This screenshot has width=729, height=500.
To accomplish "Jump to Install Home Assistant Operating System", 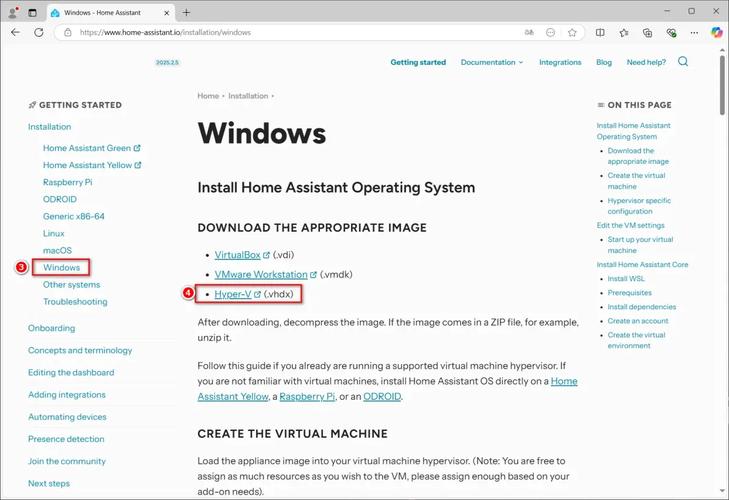I will 633,131.
